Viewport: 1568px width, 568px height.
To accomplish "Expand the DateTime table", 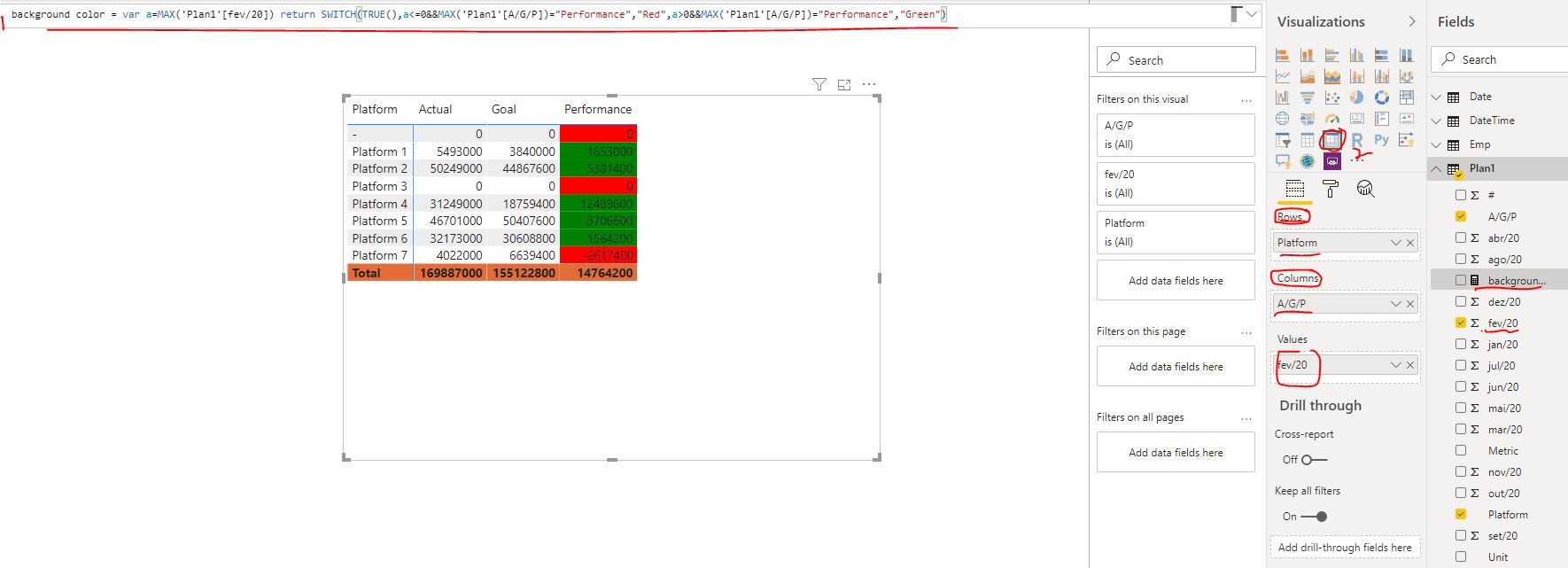I will [x=1437, y=121].
